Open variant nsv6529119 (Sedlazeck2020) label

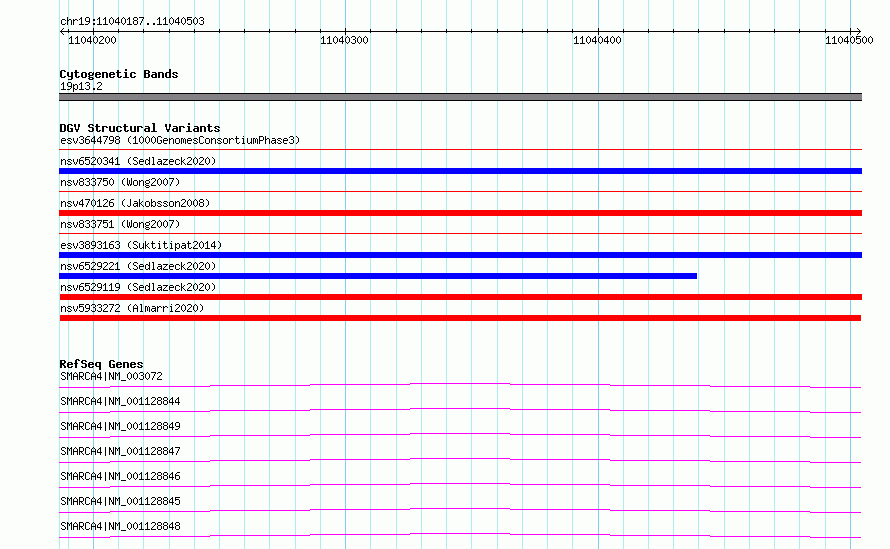(x=138, y=287)
